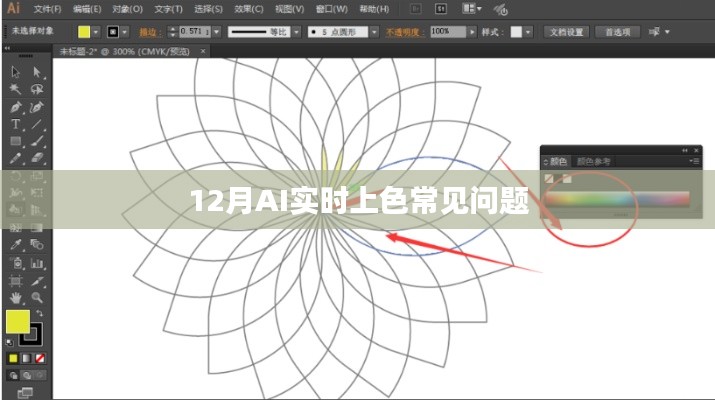
Task: Click the 首选项 button
Action: (616, 32)
